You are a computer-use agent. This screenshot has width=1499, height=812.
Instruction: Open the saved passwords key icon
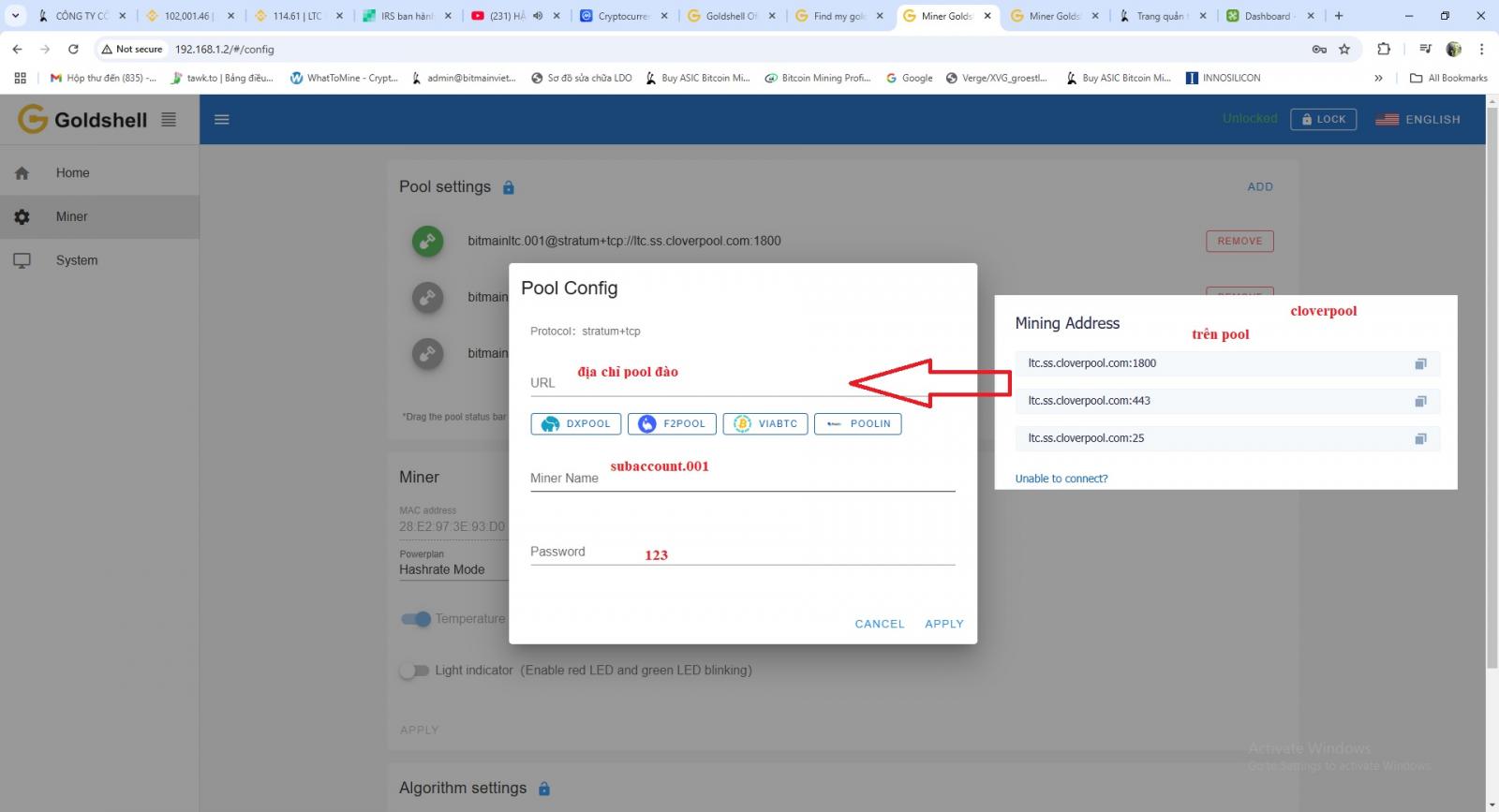[x=1319, y=49]
